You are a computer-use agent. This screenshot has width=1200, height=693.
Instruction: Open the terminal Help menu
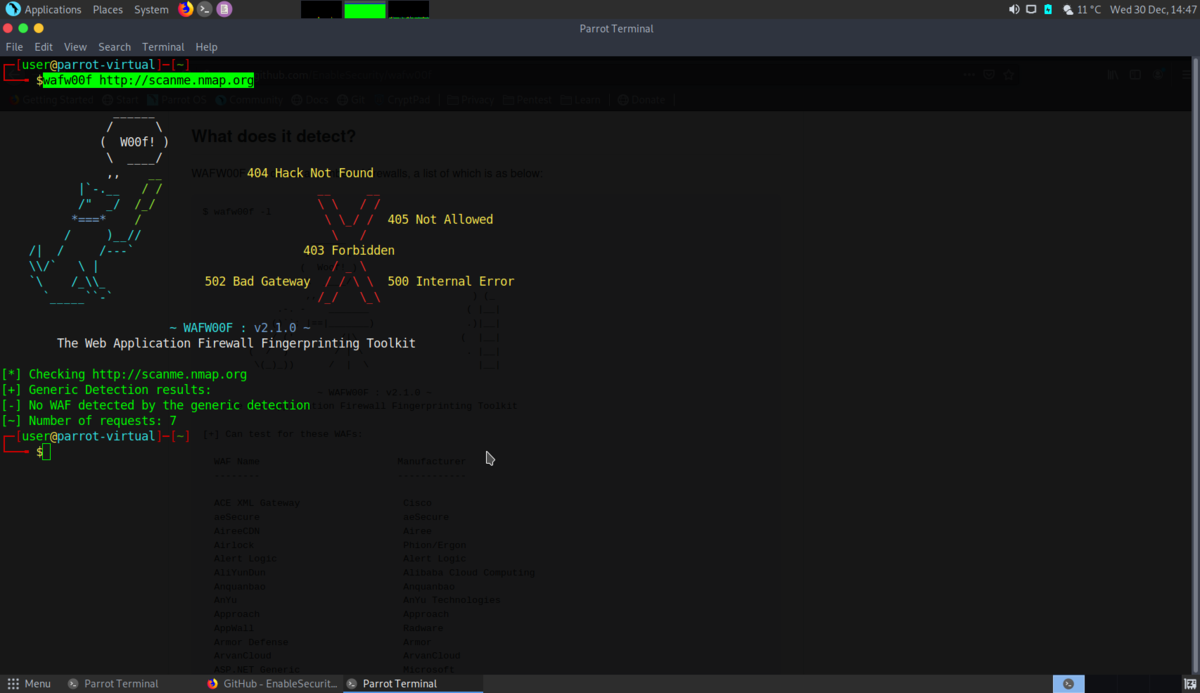[x=206, y=47]
